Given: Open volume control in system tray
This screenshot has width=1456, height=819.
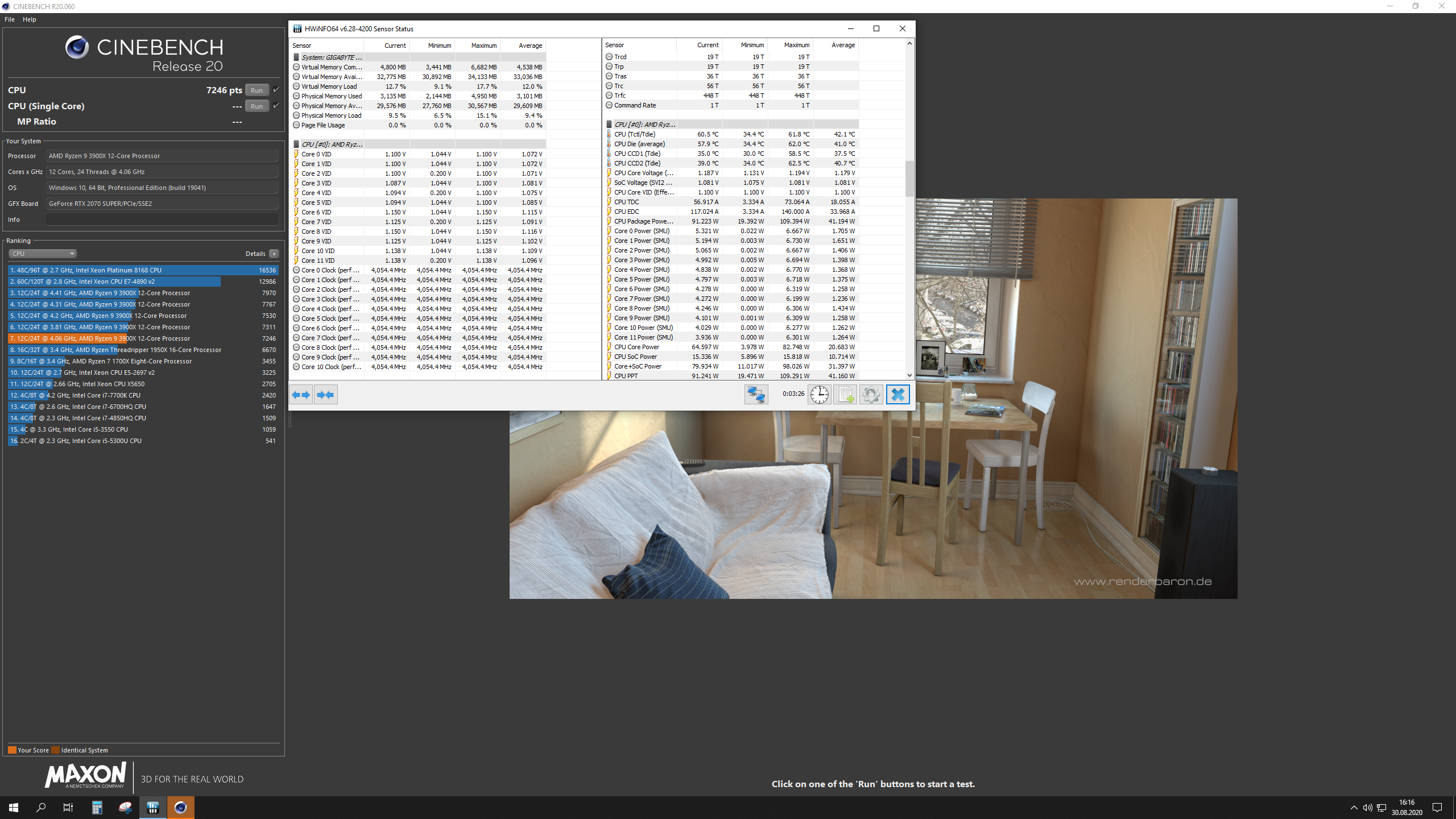Looking at the screenshot, I should [1367, 808].
